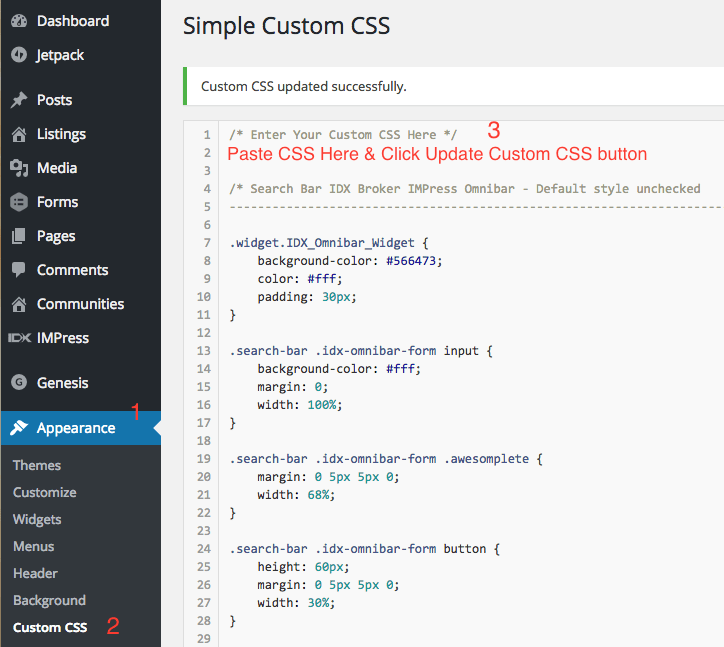Click the Genesis circular G icon
The height and width of the screenshot is (647, 724).
coord(19,382)
